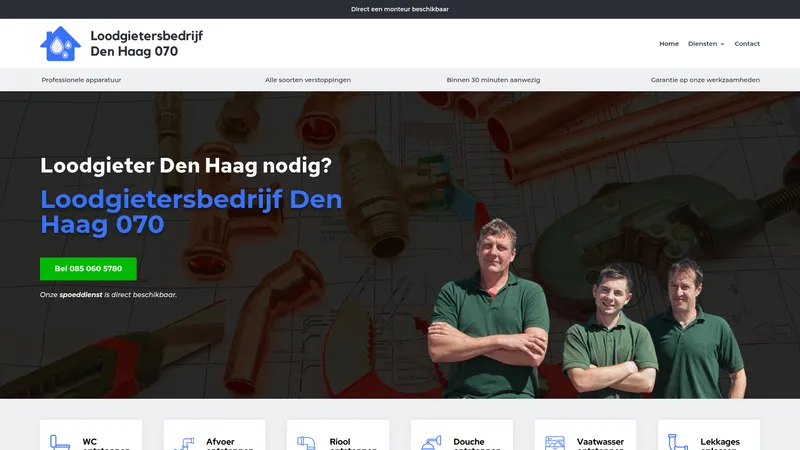800x450 pixels.
Task: Click the 'Garantie op onze werkzaamheden' text
Action: tap(705, 80)
